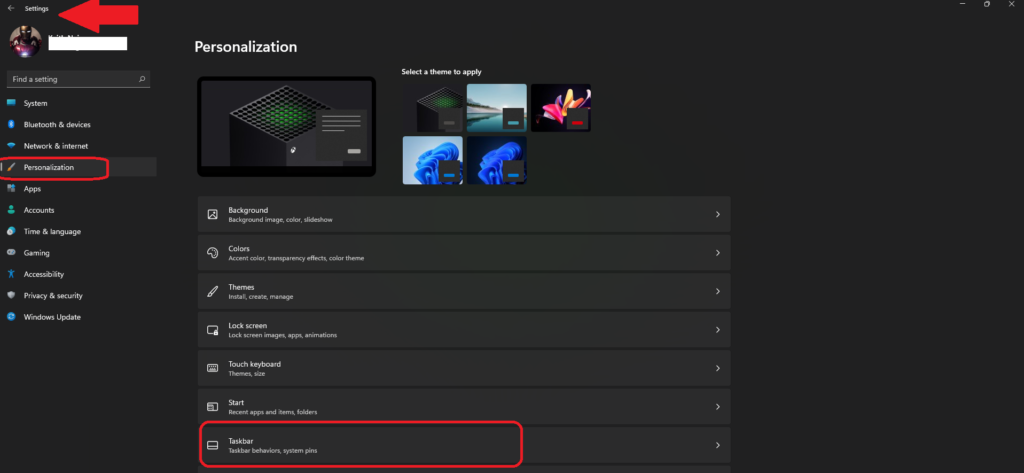Open Accounts section in sidebar
This screenshot has width=1024, height=473.
pyautogui.click(x=78, y=210)
